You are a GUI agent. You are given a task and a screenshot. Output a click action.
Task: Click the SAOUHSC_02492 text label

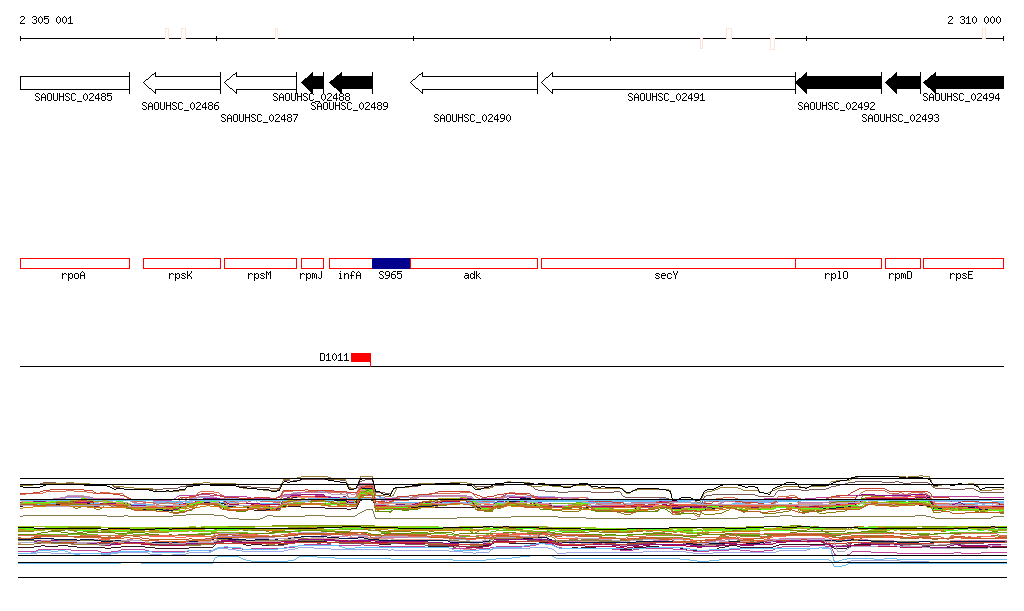coord(836,106)
